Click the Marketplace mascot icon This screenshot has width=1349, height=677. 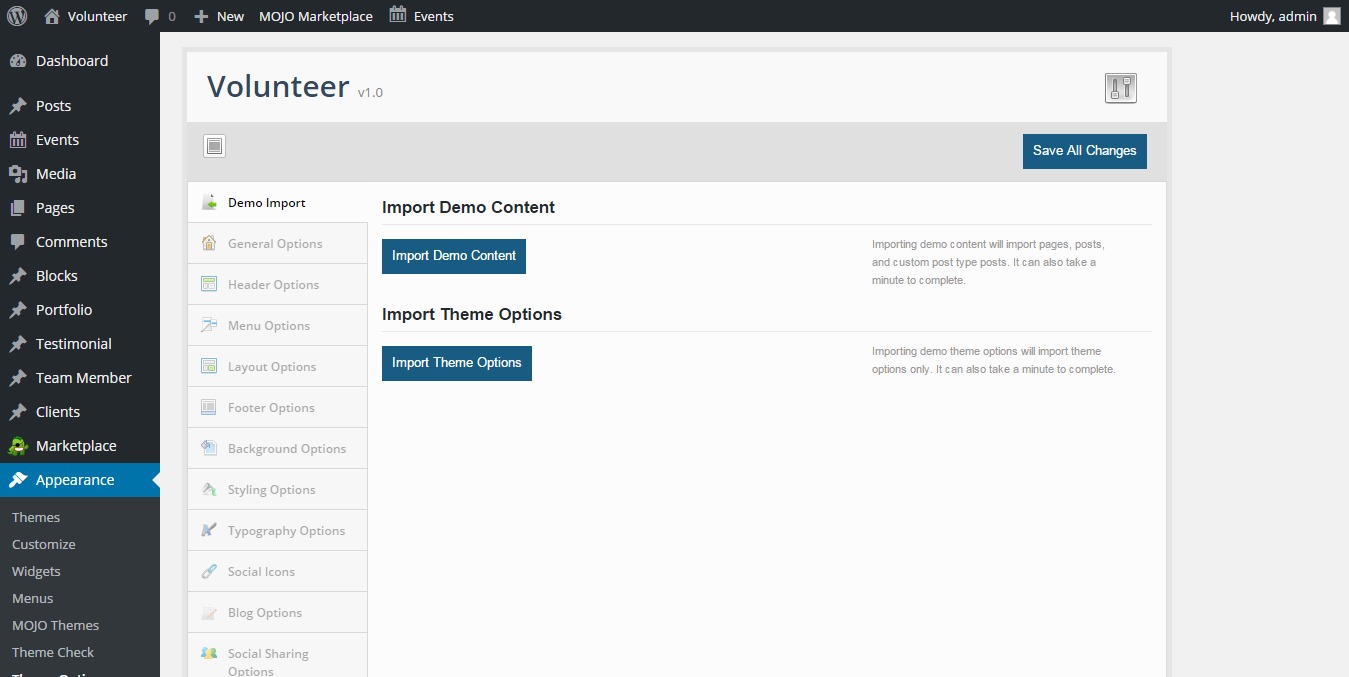pyautogui.click(x=18, y=446)
